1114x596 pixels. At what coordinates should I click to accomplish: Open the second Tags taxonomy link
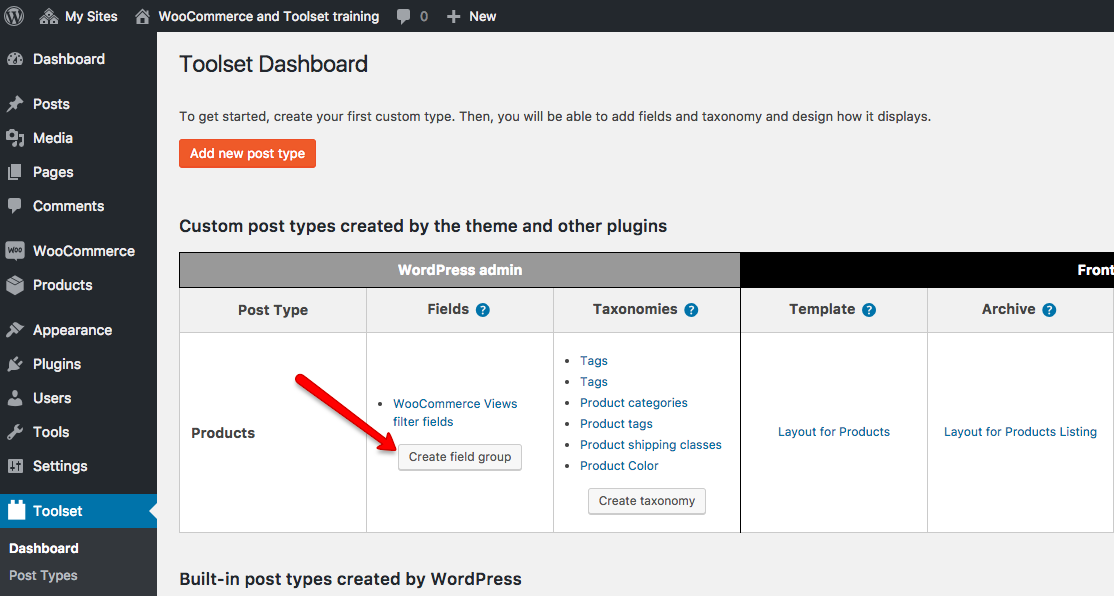[594, 382]
